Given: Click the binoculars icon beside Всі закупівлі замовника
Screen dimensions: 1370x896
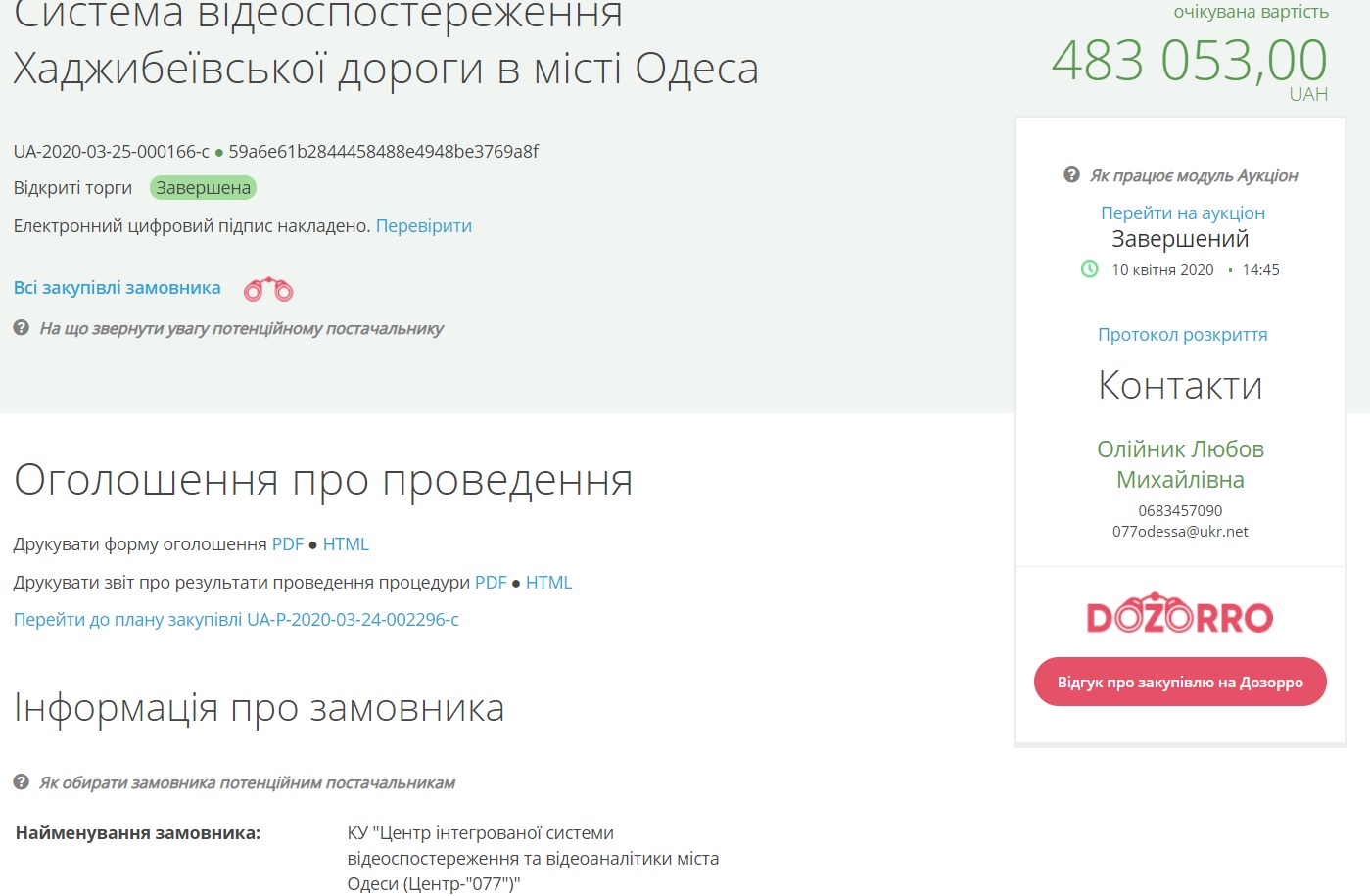Looking at the screenshot, I should tap(268, 289).
